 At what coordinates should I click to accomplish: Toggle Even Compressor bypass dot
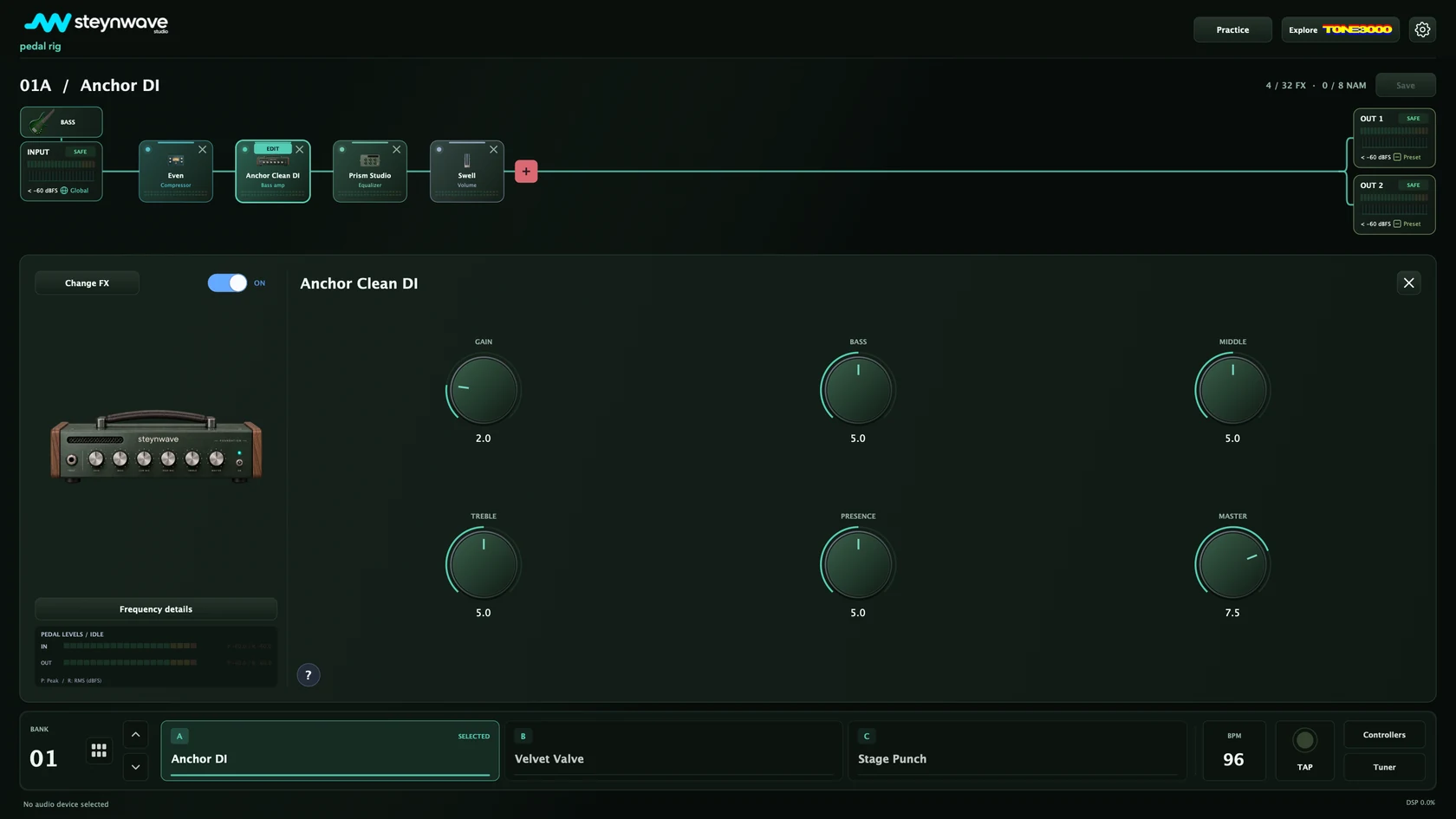click(x=148, y=149)
